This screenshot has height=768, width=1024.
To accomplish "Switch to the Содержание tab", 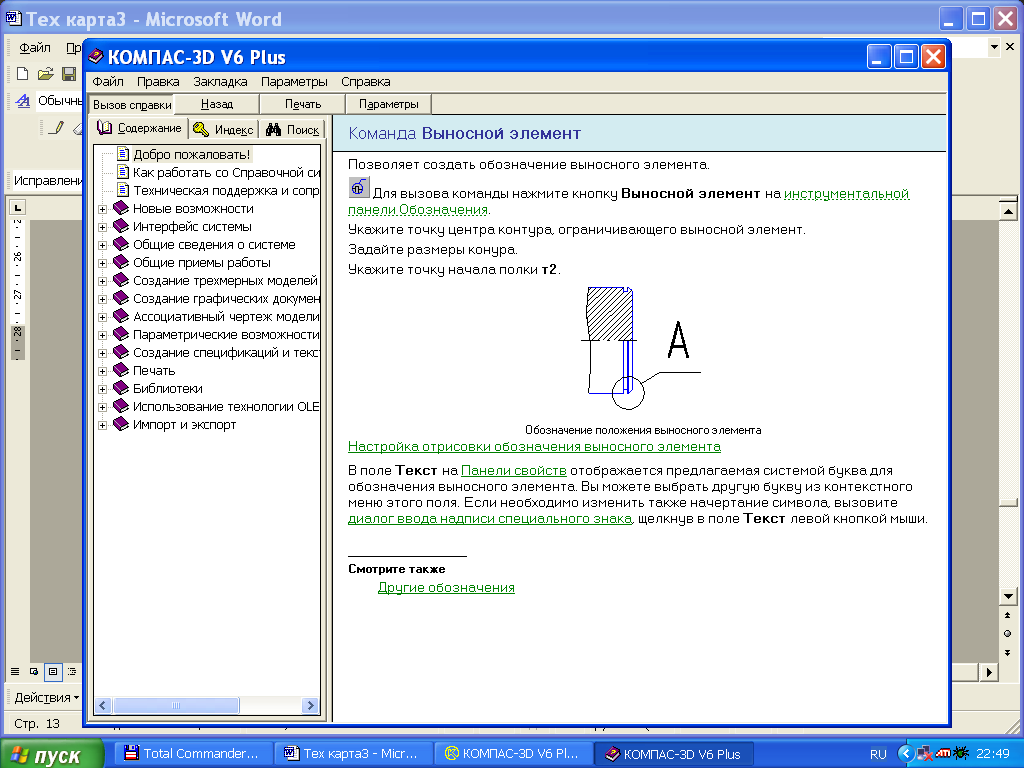I will pos(139,128).
